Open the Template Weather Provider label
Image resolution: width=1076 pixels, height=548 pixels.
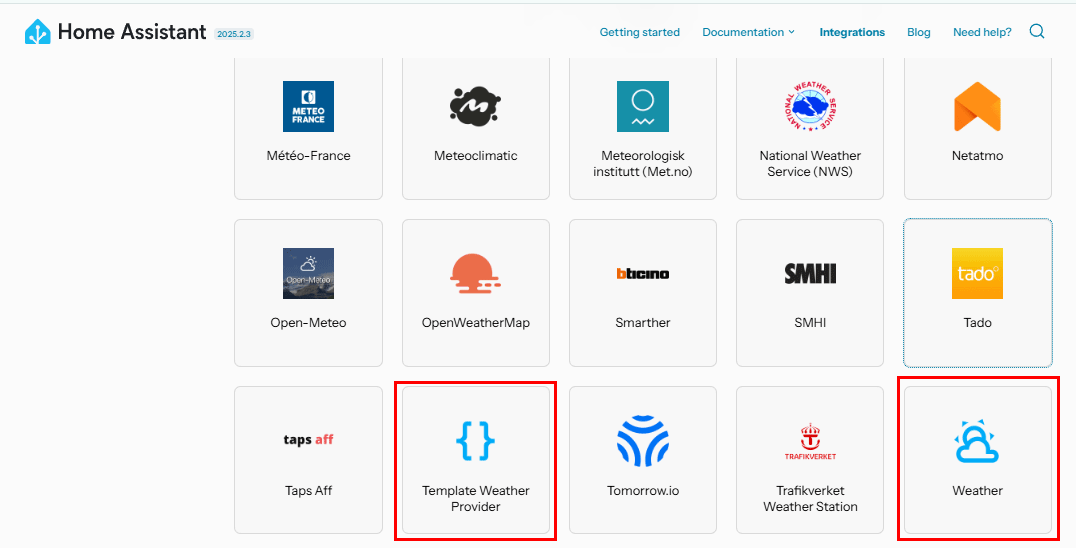coord(476,499)
